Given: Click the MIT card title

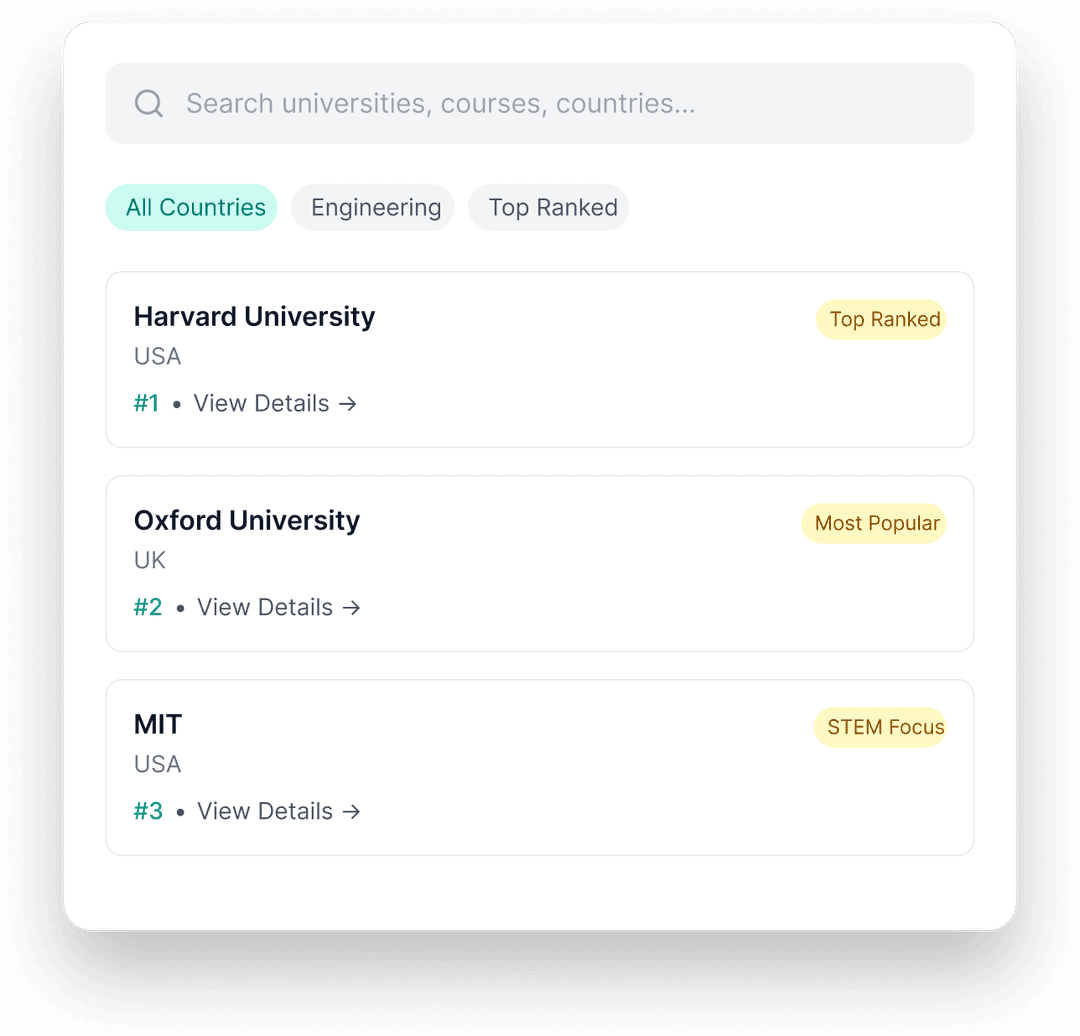Looking at the screenshot, I should pyautogui.click(x=158, y=724).
